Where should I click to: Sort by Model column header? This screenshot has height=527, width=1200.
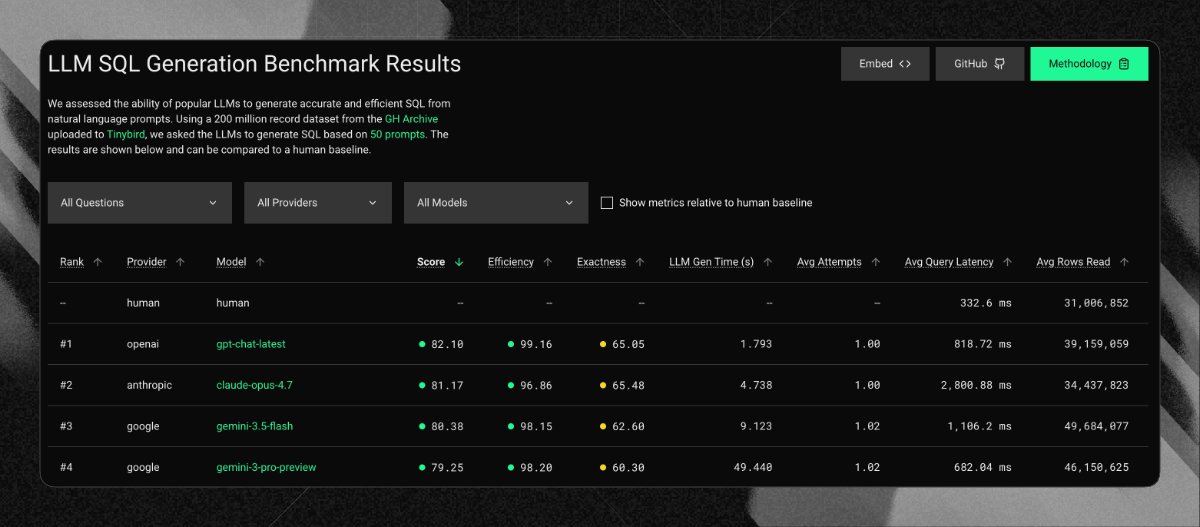(x=231, y=262)
